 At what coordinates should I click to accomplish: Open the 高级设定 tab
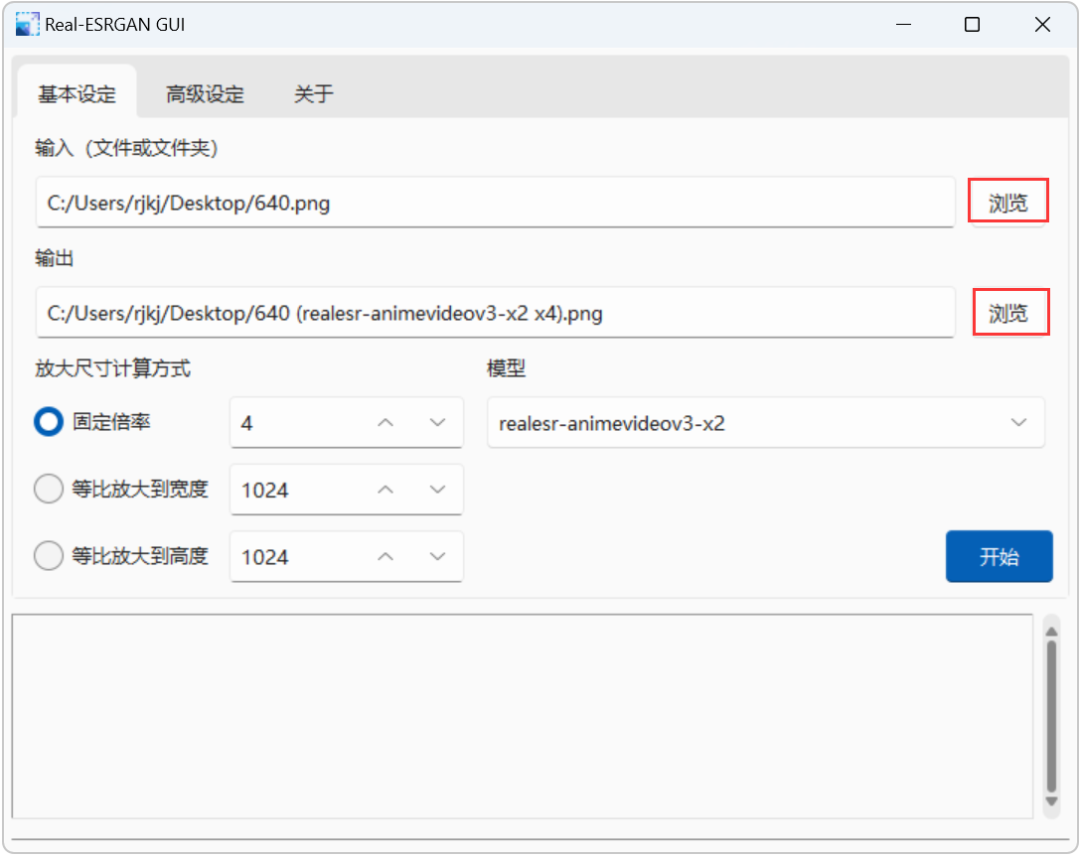205,94
